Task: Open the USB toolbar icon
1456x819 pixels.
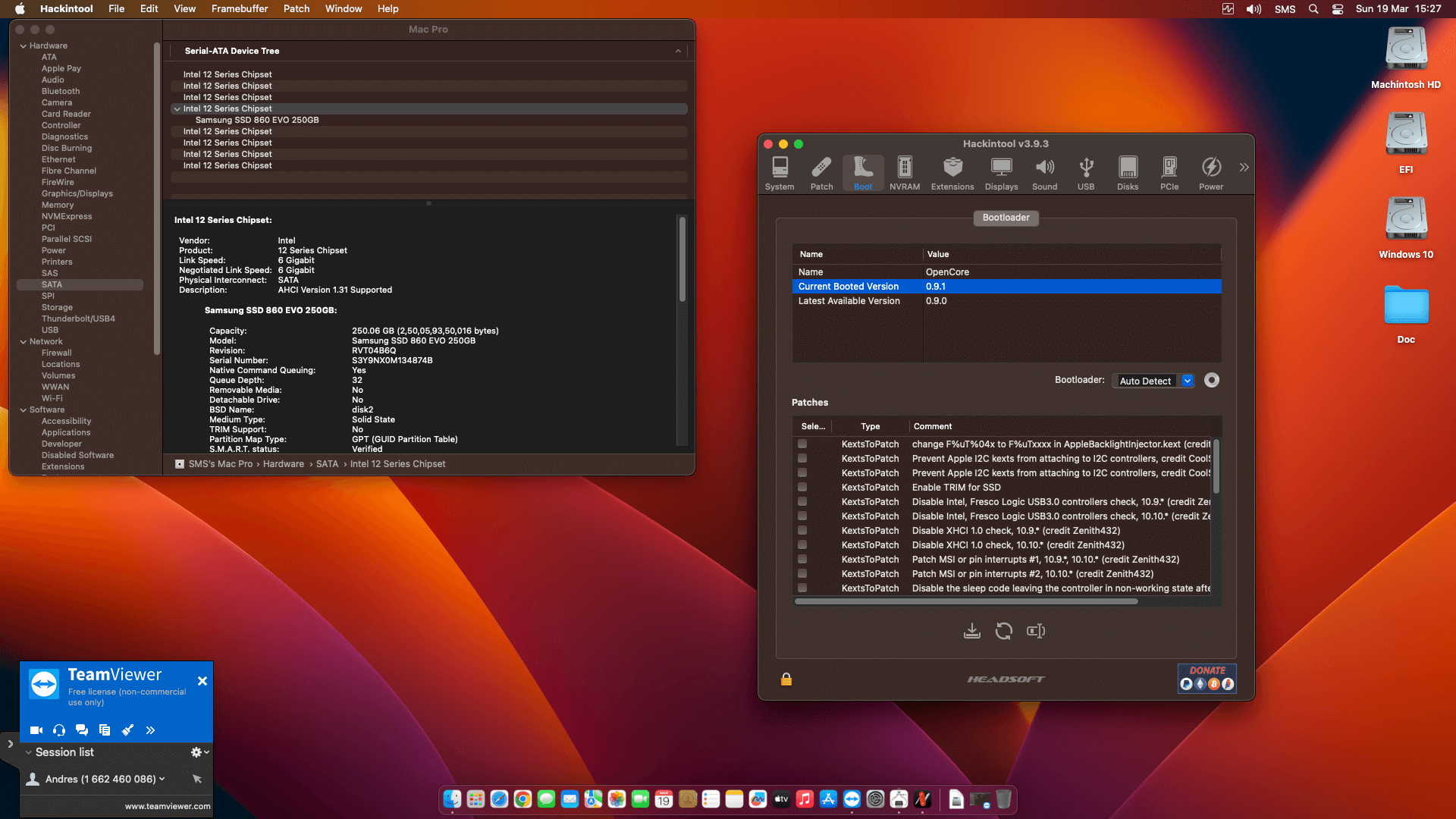Action: coord(1086,174)
